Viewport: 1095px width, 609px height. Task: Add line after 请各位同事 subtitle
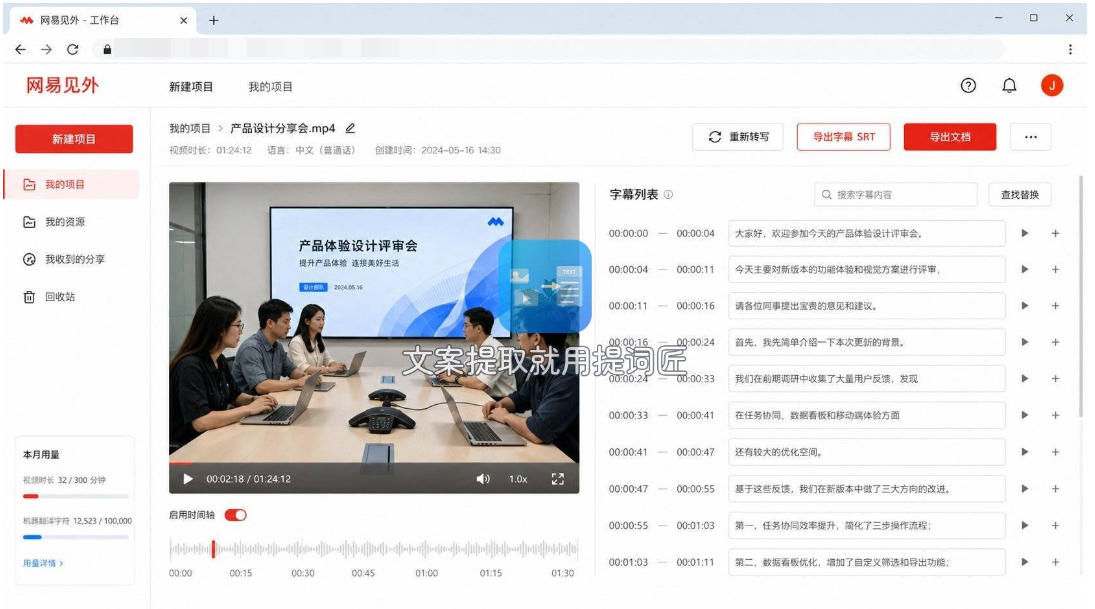coord(1055,306)
